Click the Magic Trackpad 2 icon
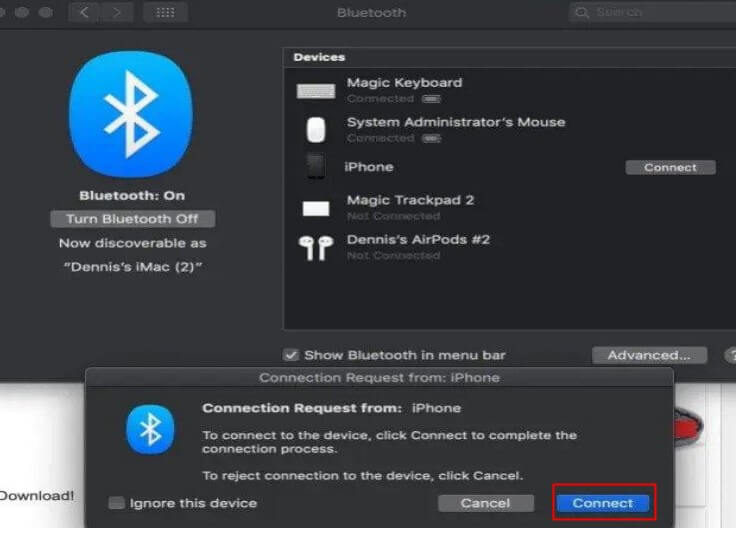Image resolution: width=741 pixels, height=534 pixels. [316, 208]
